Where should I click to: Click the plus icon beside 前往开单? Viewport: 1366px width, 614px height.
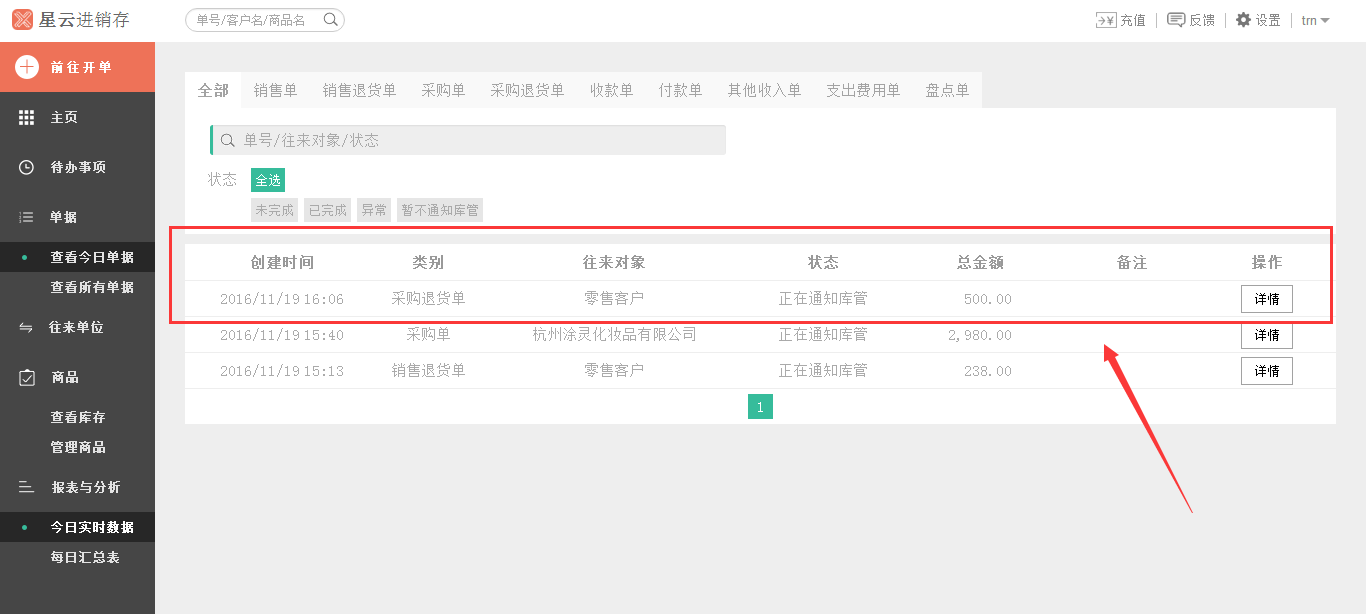[27, 67]
